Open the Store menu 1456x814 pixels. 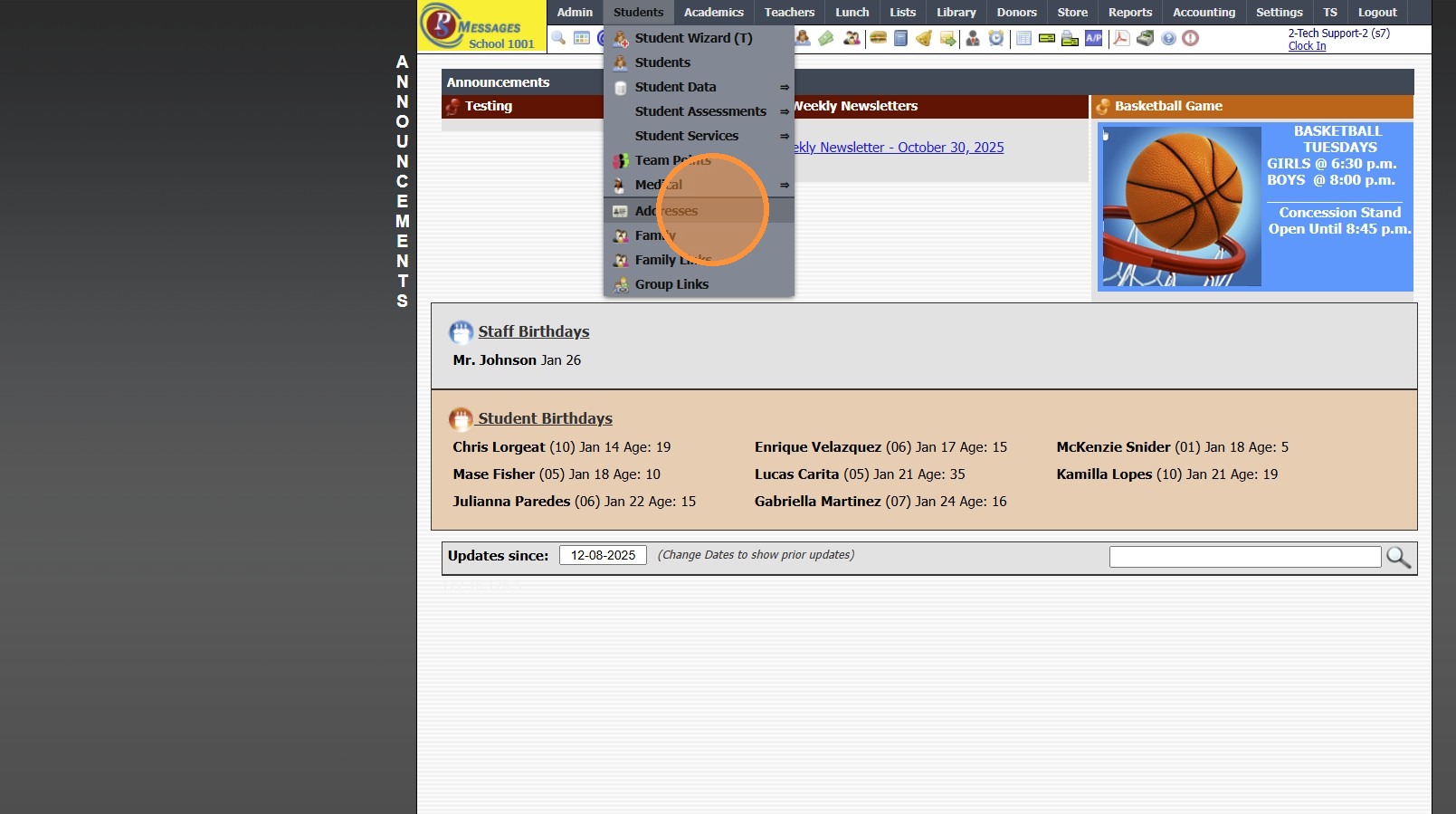(1073, 13)
